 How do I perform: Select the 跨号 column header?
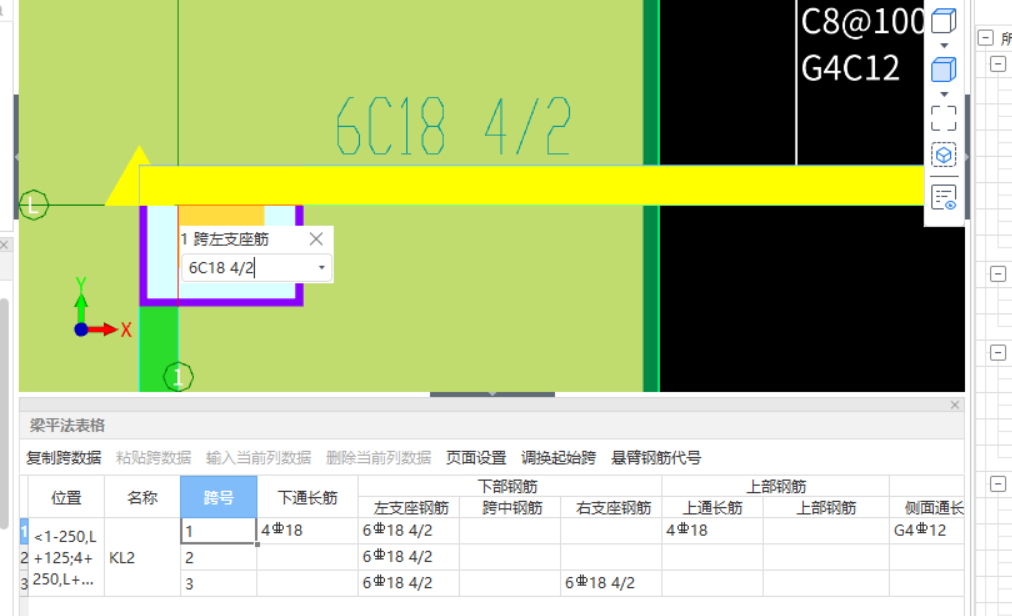coord(219,497)
